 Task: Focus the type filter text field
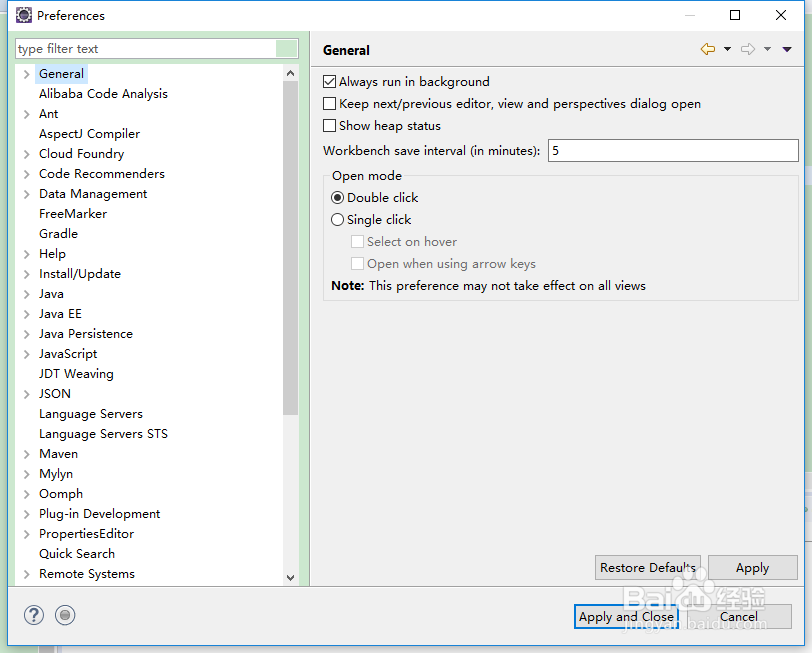[146, 49]
